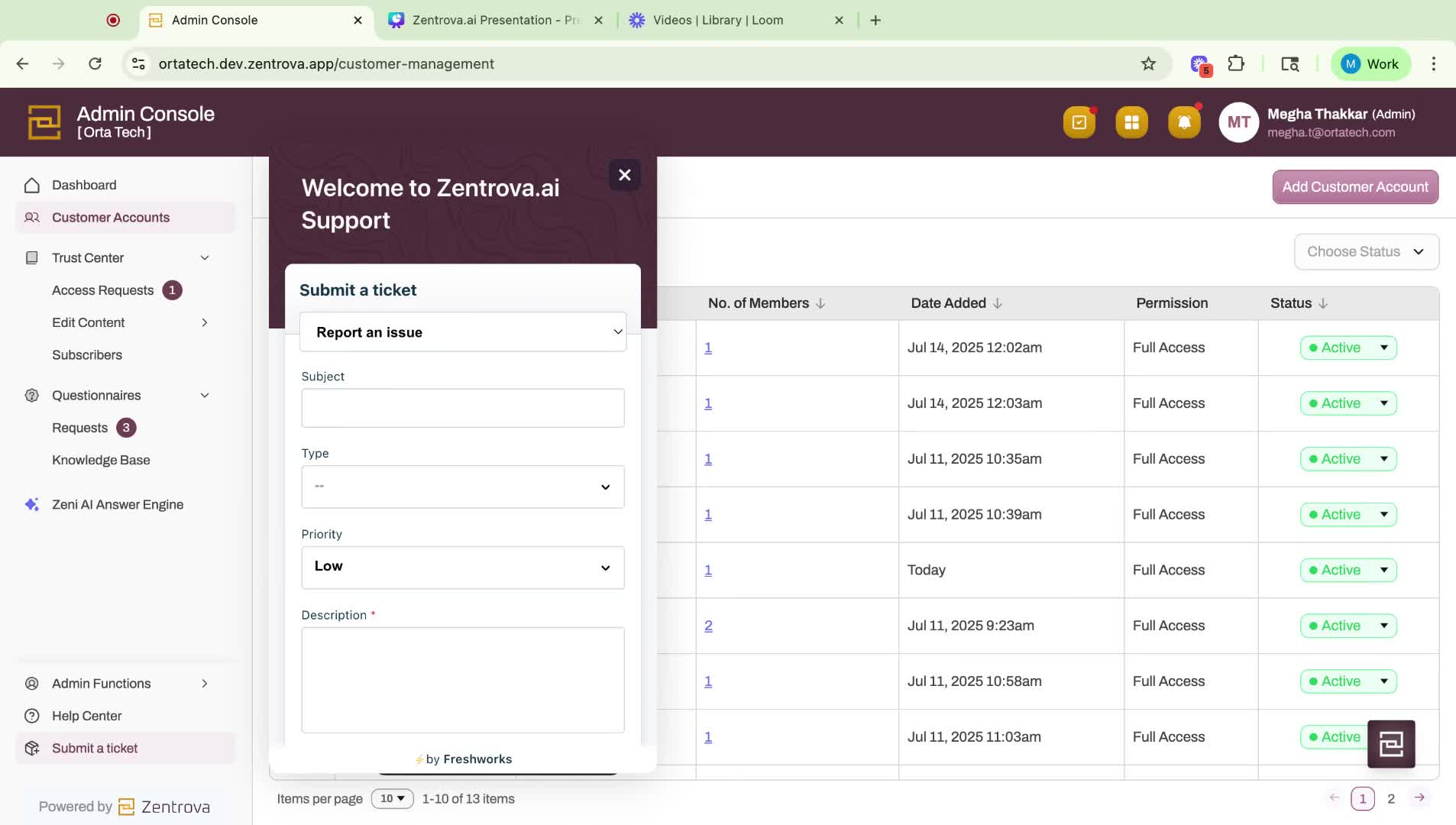Click the floating Zentrova support launcher icon
The height and width of the screenshot is (825, 1456).
(x=1391, y=743)
